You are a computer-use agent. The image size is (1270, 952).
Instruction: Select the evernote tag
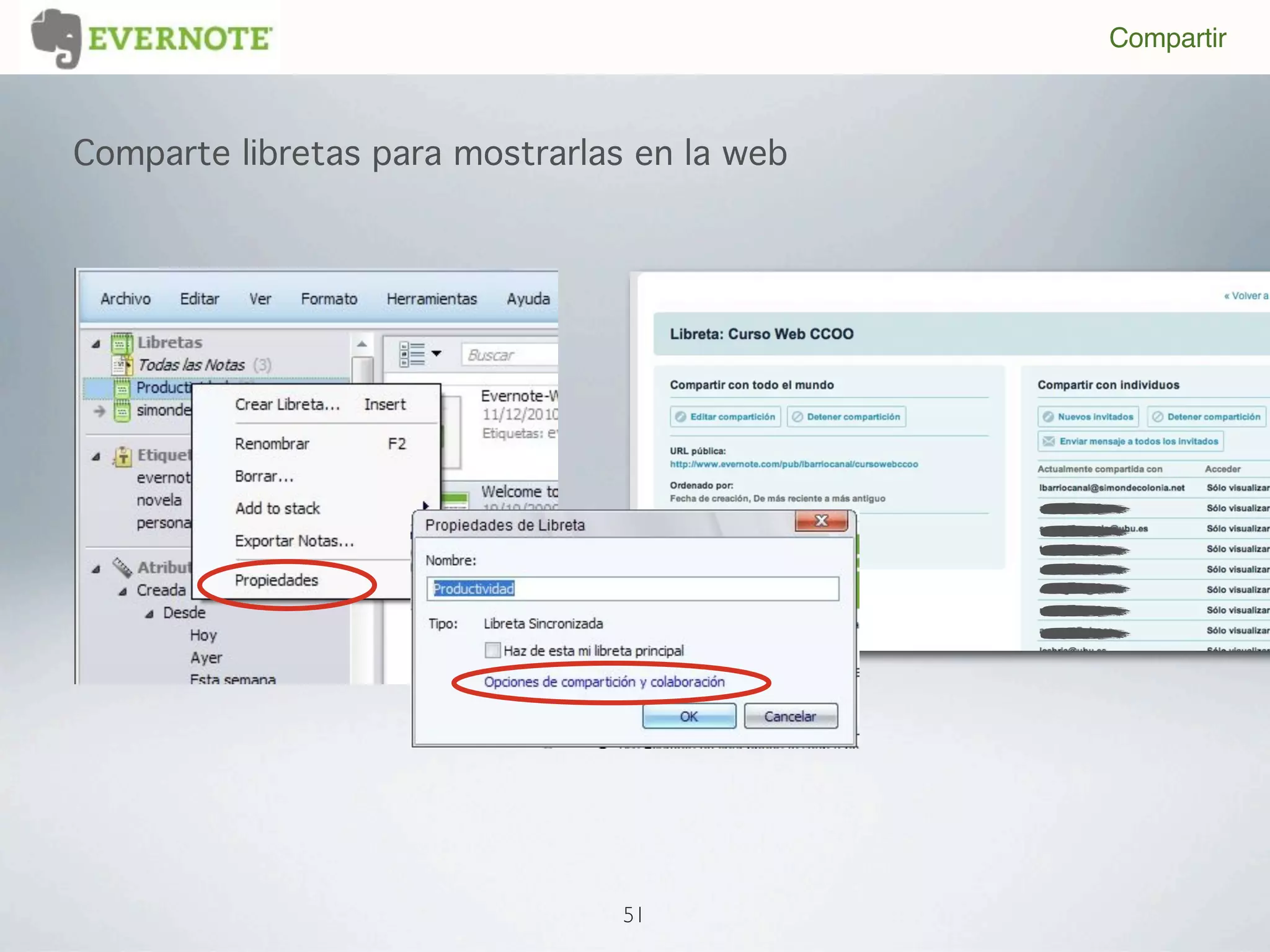click(x=164, y=478)
